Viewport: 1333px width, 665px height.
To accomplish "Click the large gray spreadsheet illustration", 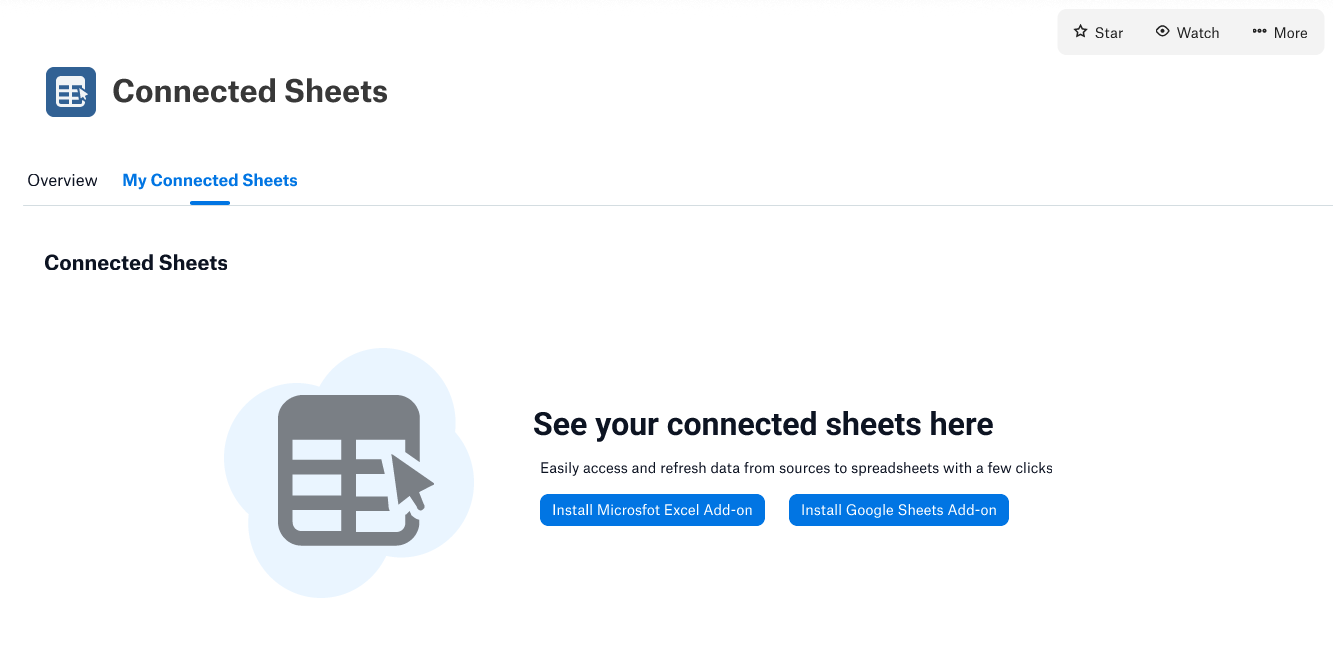I will click(x=348, y=471).
